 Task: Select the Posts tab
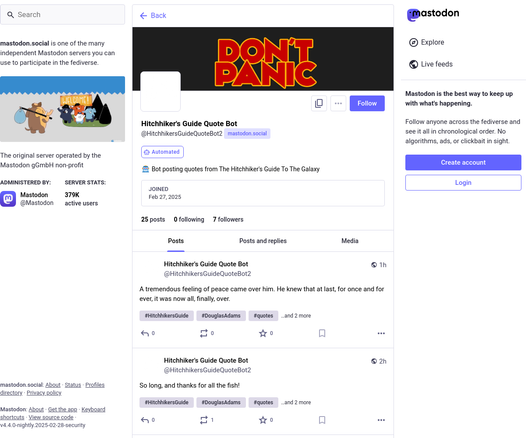(x=176, y=241)
